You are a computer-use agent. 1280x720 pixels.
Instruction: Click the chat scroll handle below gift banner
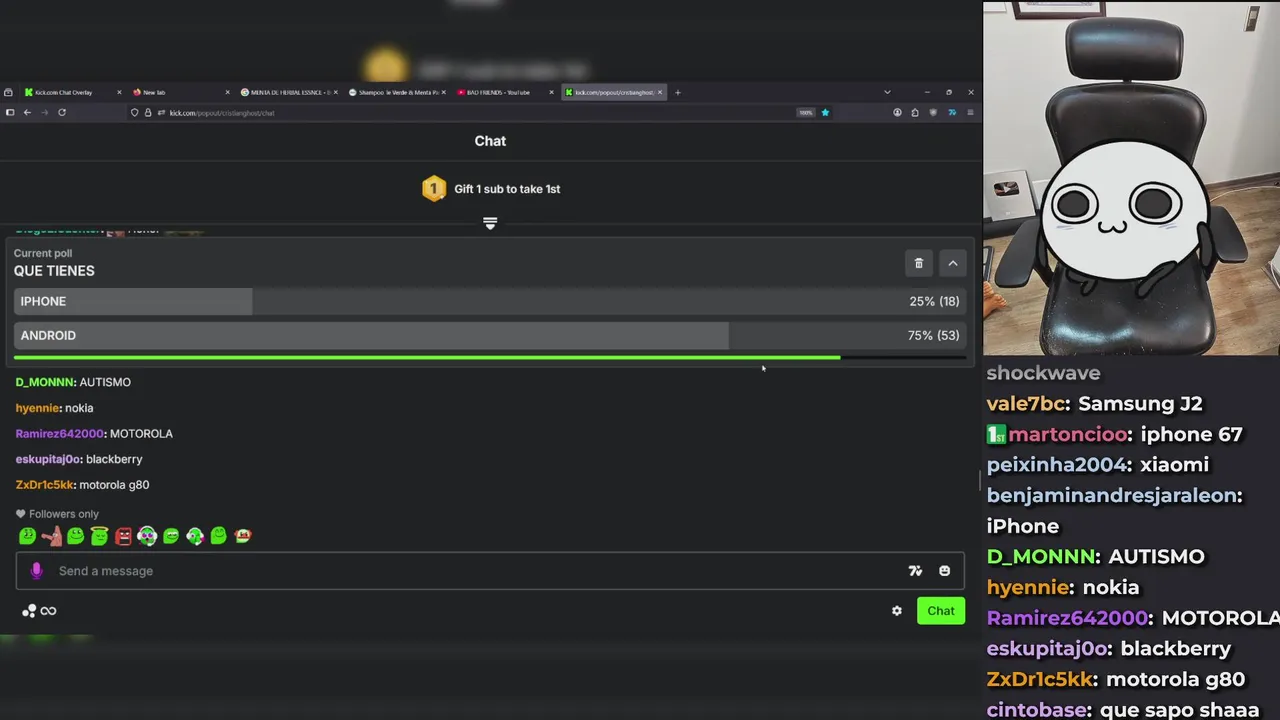[x=490, y=223]
